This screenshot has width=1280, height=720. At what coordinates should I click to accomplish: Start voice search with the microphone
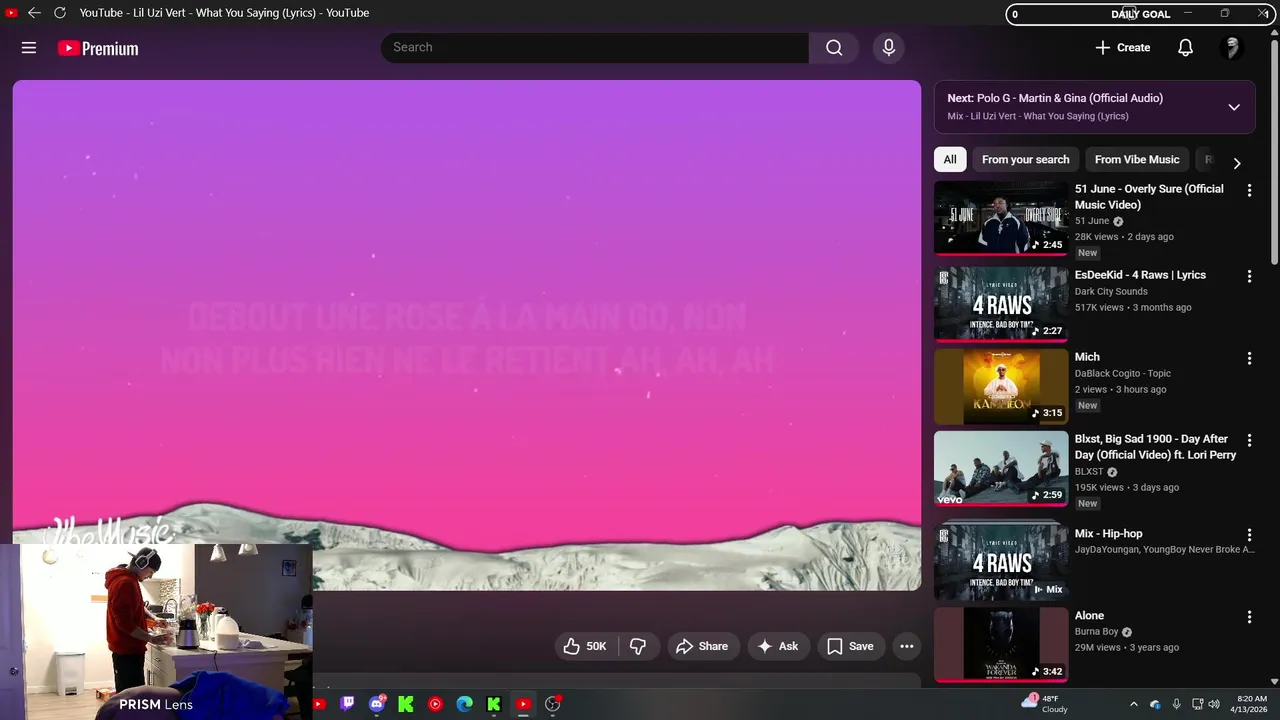[888, 47]
